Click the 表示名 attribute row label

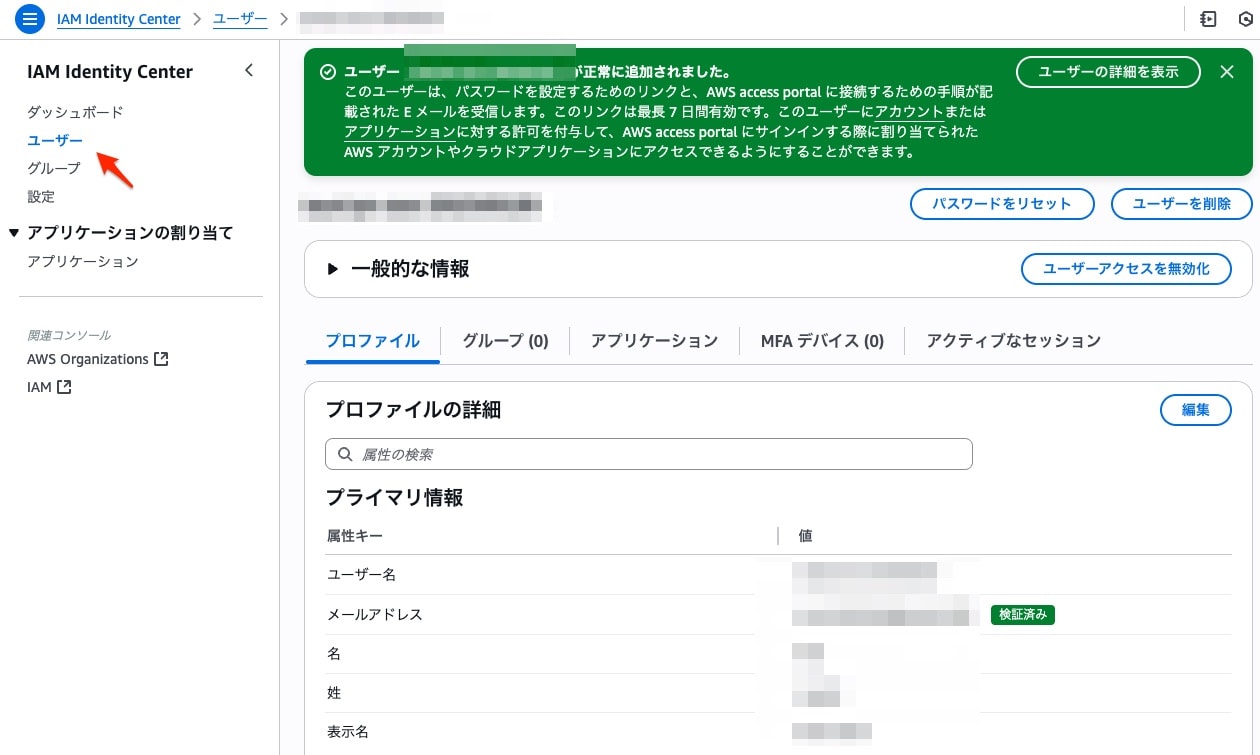click(348, 731)
